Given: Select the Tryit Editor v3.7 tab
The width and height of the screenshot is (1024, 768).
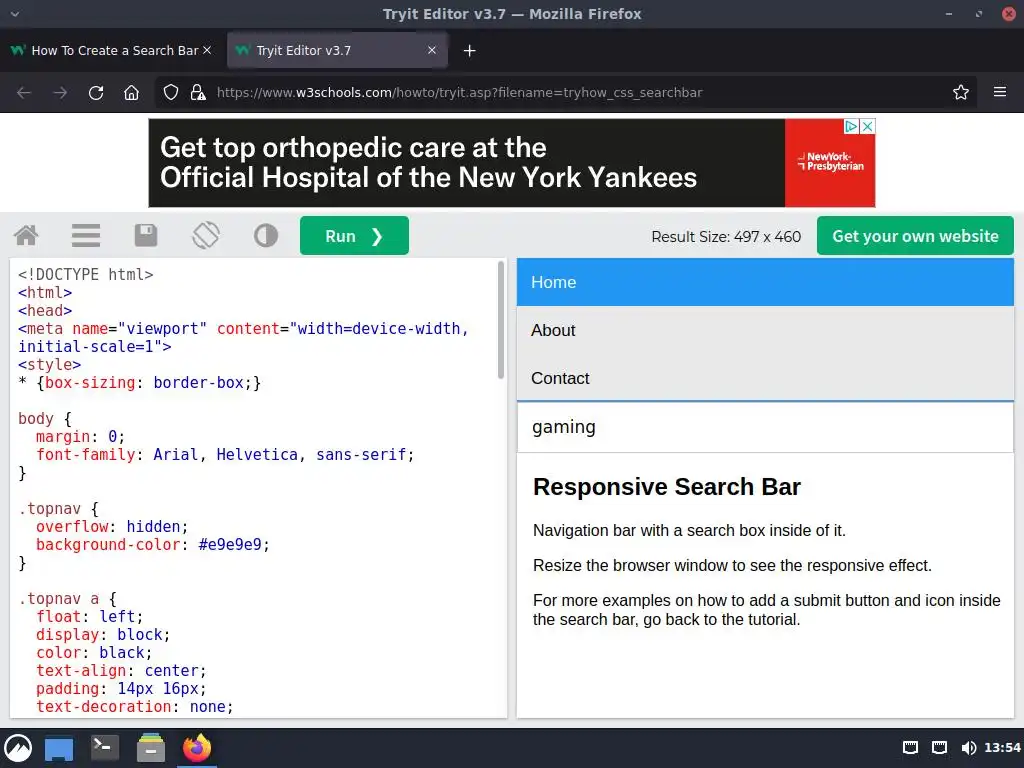Looking at the screenshot, I should [x=337, y=50].
